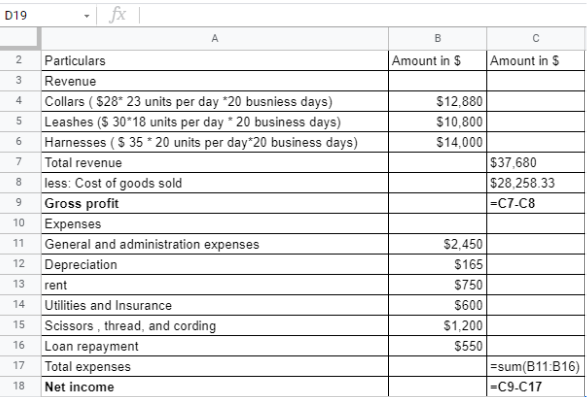Select row 8 header

(x=19, y=183)
